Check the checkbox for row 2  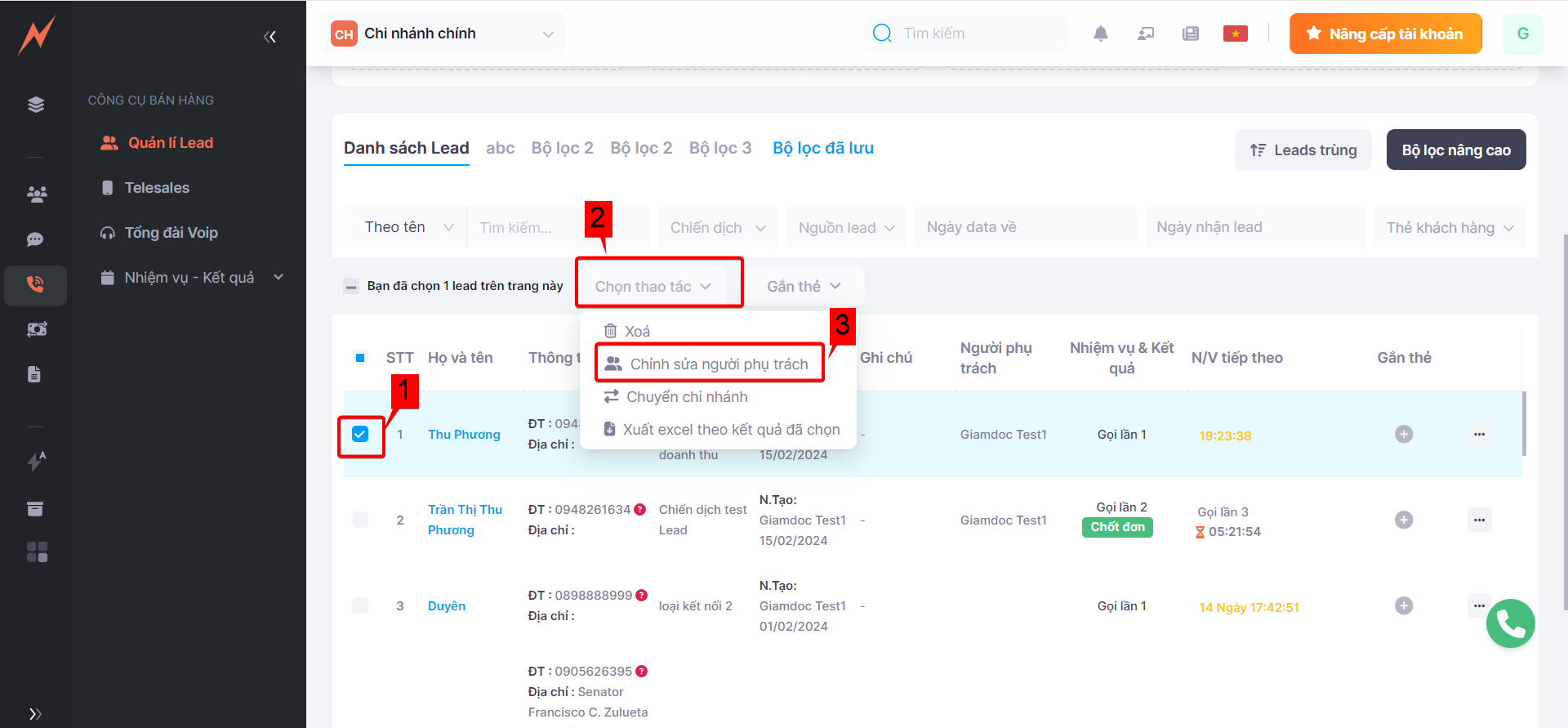coord(360,520)
